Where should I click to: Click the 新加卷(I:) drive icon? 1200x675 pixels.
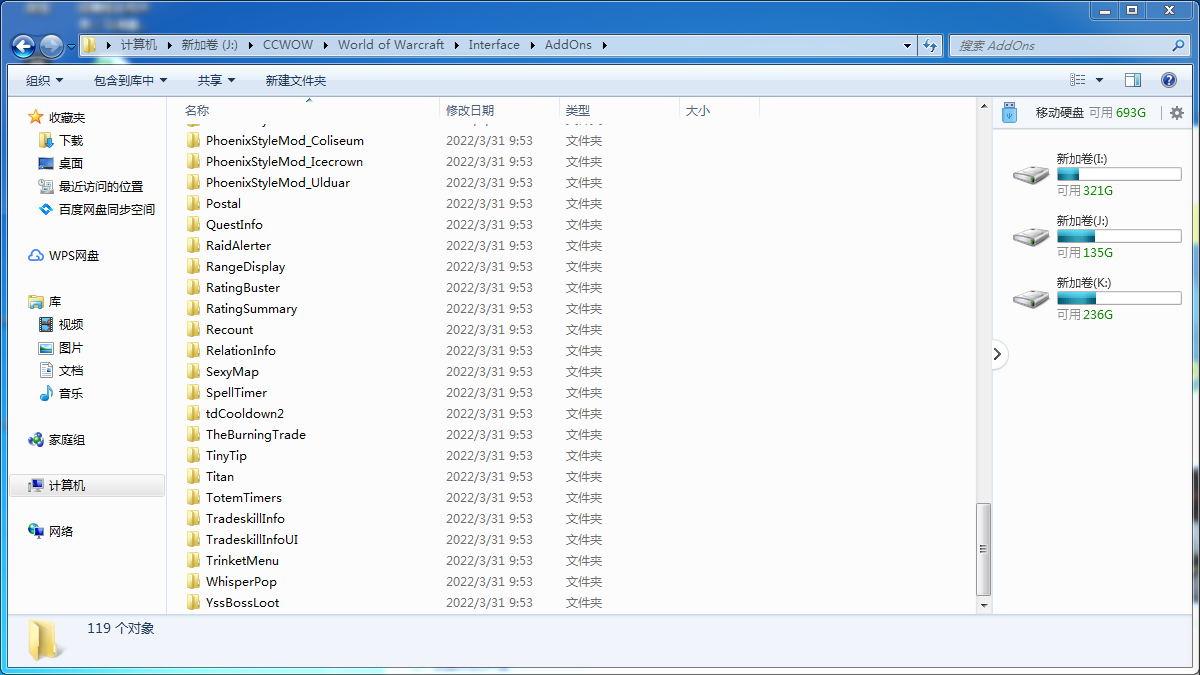pos(1030,175)
